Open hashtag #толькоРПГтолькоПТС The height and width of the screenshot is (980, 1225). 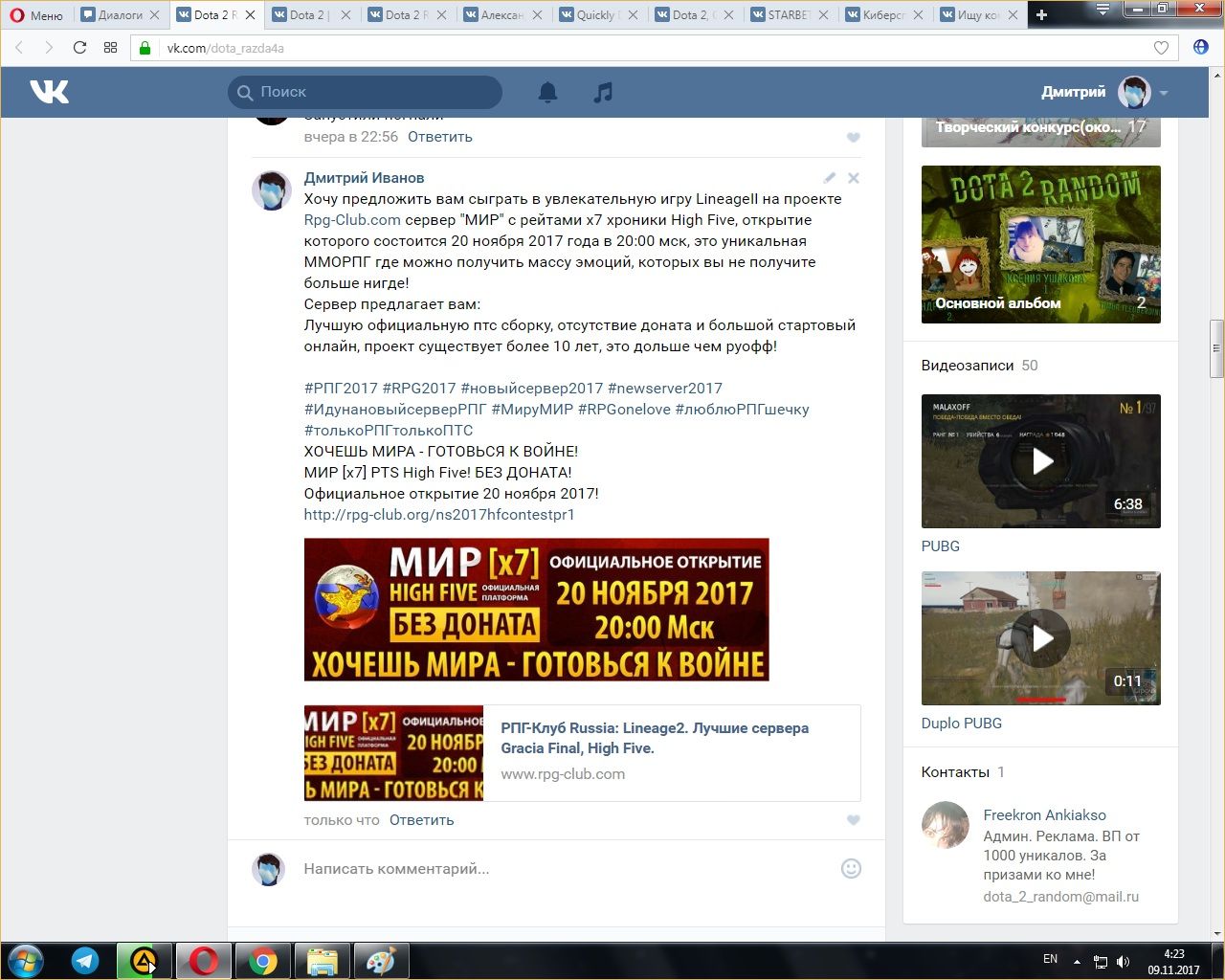(x=389, y=431)
